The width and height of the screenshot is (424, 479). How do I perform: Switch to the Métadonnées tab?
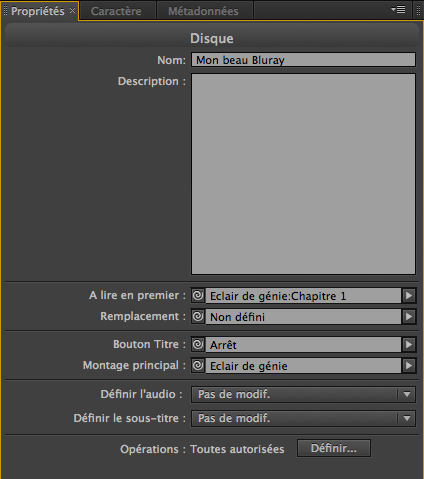click(x=204, y=11)
